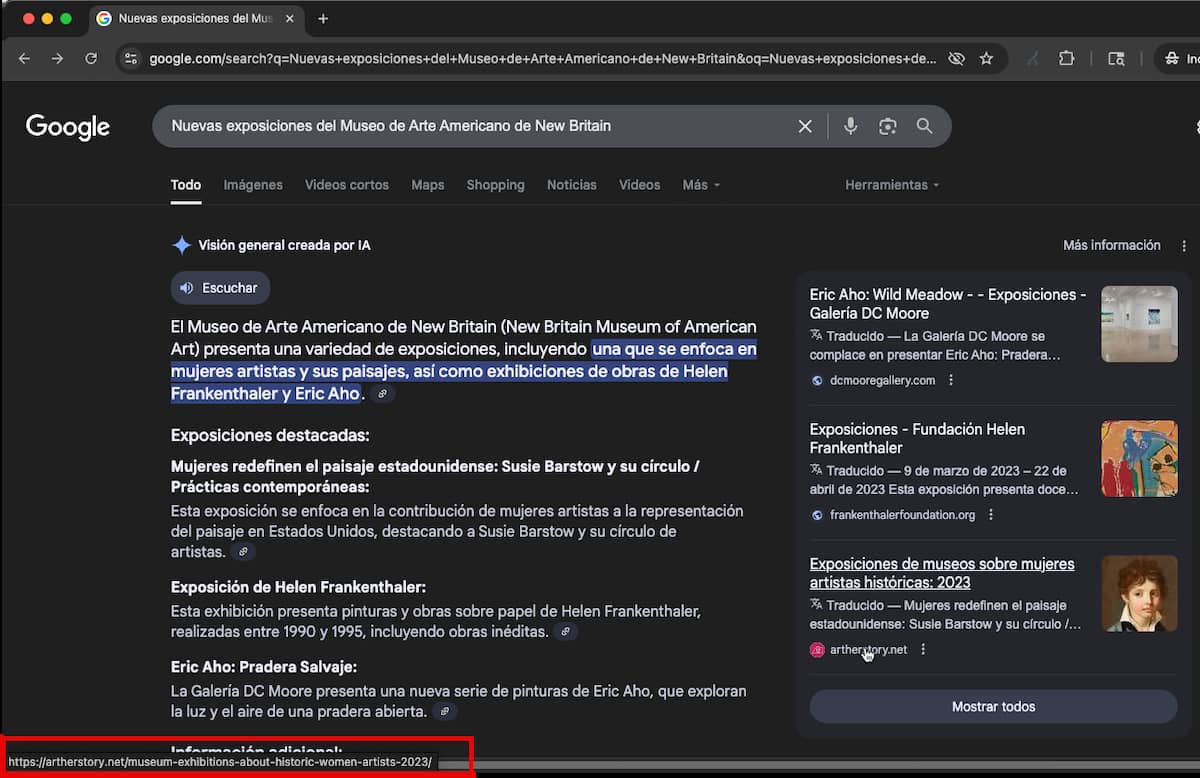Open the Exposiciones de museos sobre mujeres link
Screen dimensions: 1200x778
coord(941,572)
